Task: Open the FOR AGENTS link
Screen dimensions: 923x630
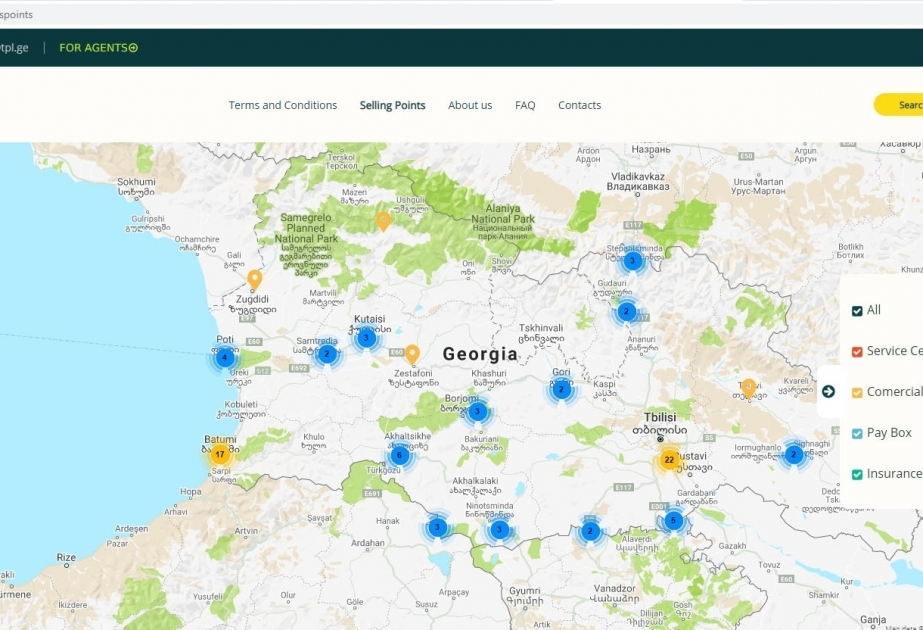Action: [x=98, y=48]
